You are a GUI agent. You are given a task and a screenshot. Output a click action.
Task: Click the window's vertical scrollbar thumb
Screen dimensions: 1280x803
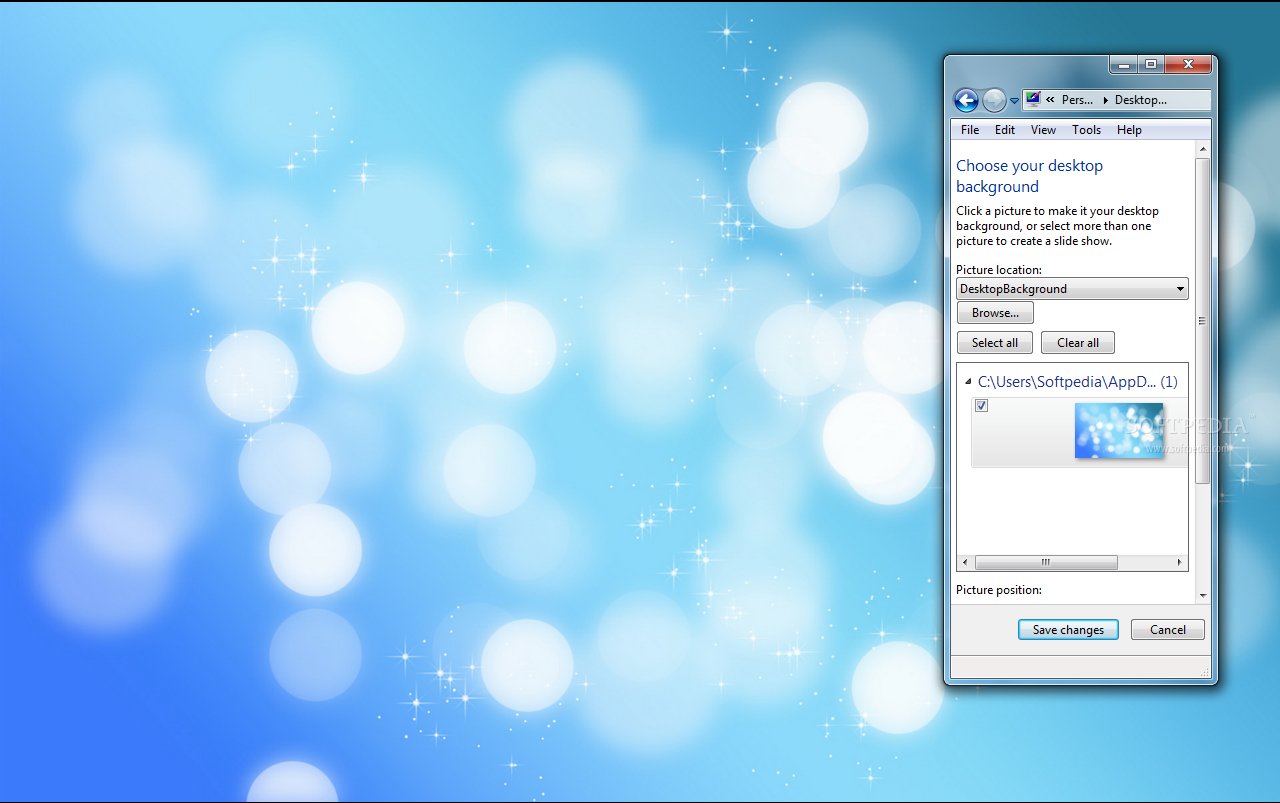(1202, 321)
